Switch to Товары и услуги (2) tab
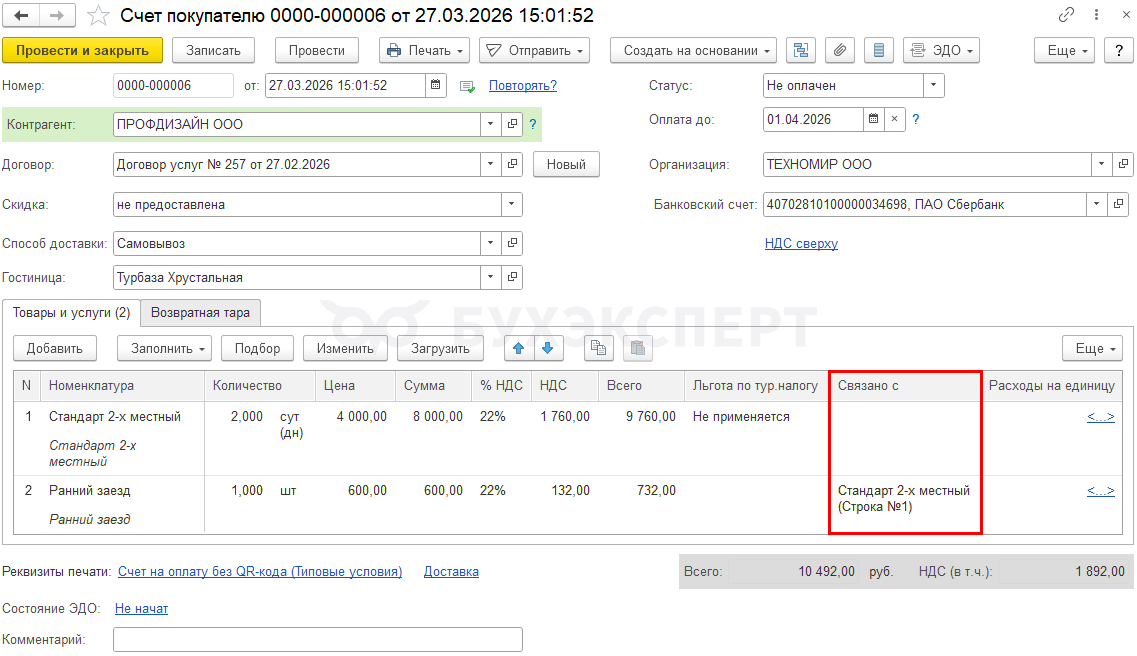The width and height of the screenshot is (1137, 656). tap(71, 312)
